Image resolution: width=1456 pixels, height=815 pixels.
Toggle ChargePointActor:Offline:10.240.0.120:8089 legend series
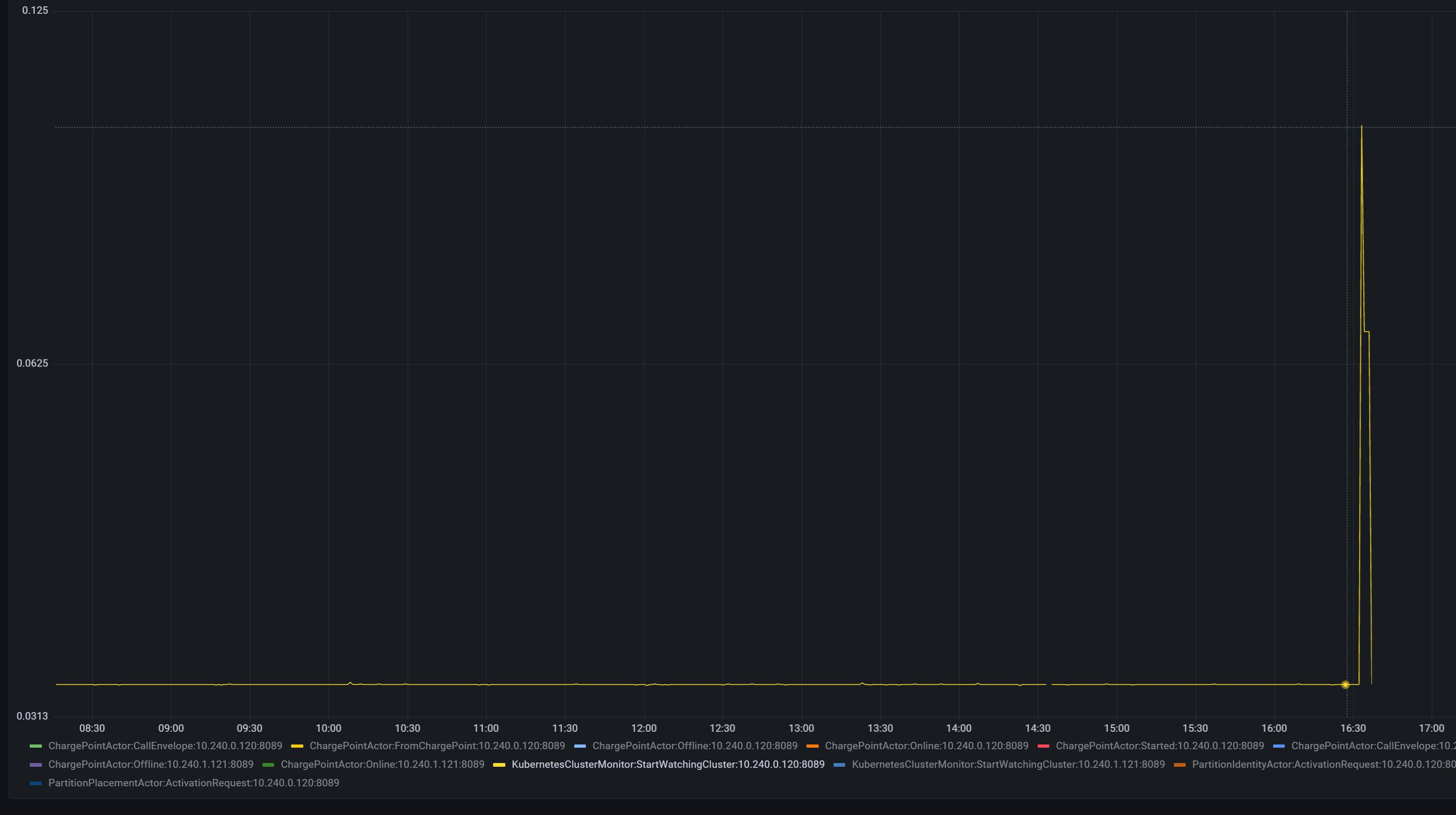(695, 746)
